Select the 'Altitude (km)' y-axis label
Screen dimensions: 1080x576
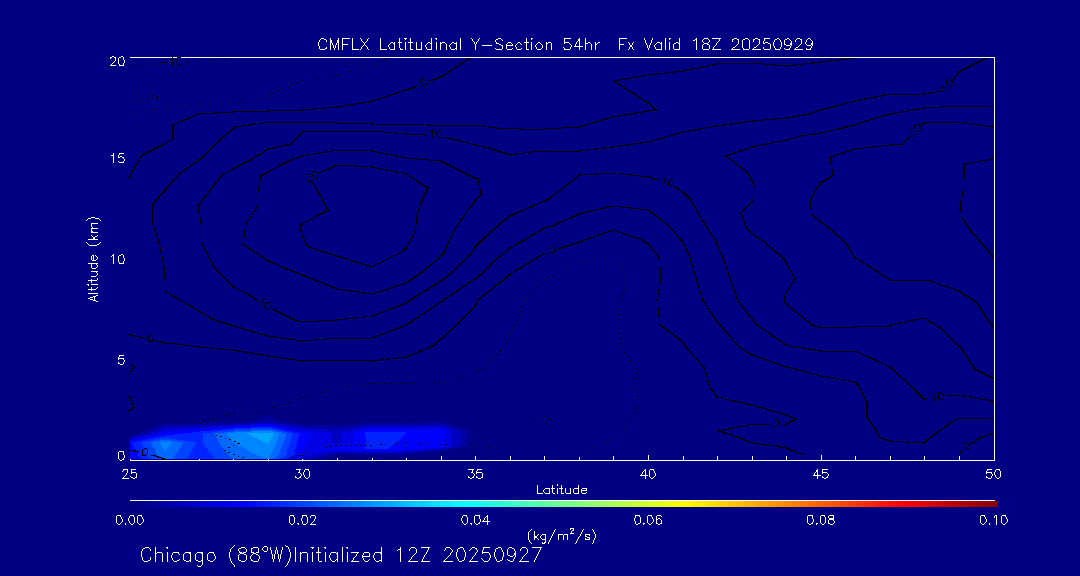(x=93, y=259)
